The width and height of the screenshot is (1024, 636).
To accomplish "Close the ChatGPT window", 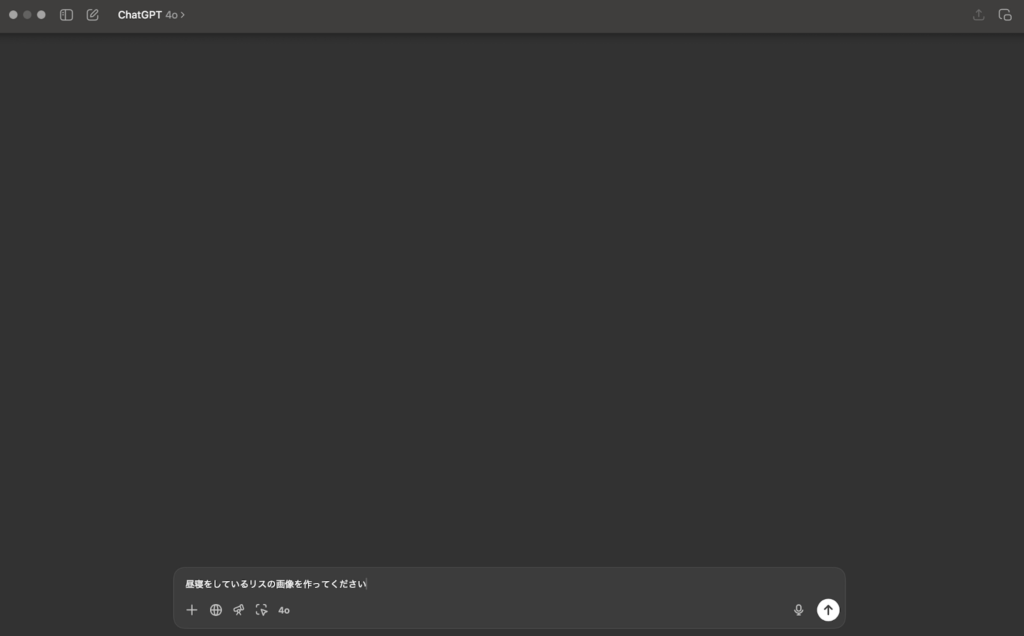I will (x=13, y=14).
